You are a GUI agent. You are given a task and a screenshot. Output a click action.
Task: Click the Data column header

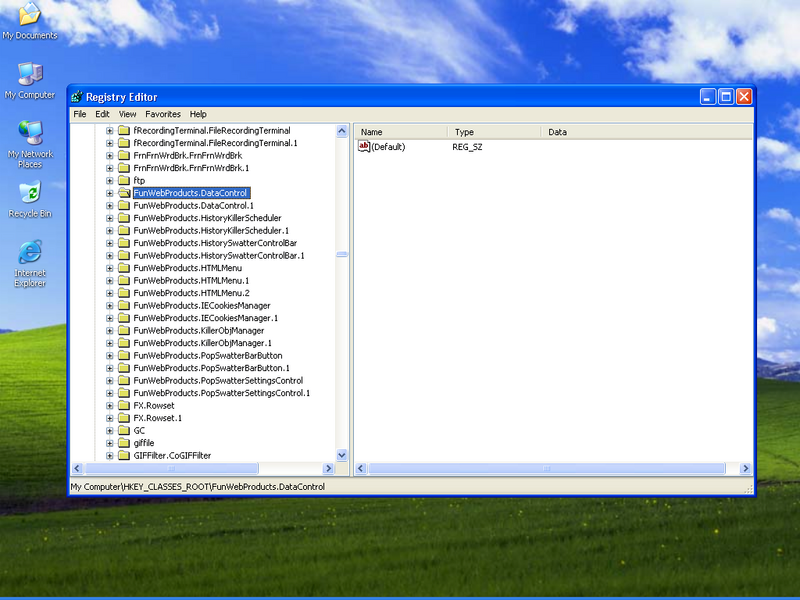646,132
